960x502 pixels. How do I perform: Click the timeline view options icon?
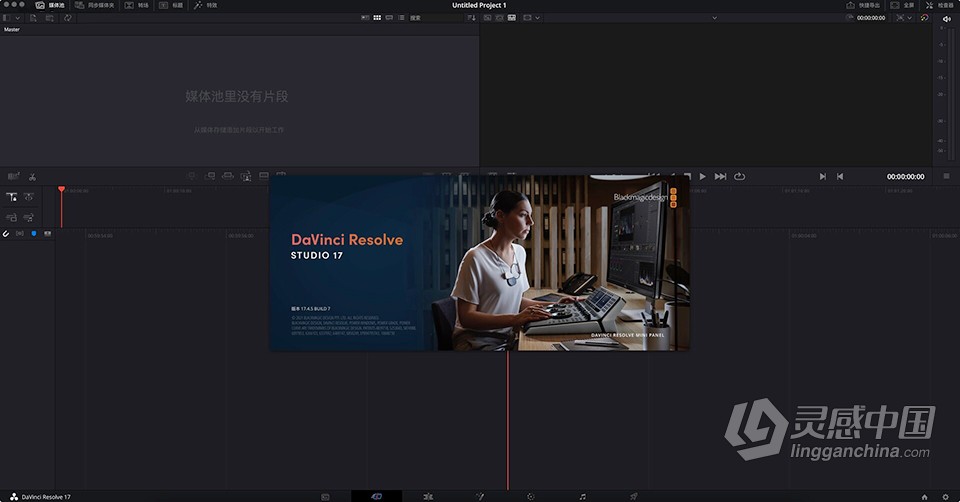point(48,234)
